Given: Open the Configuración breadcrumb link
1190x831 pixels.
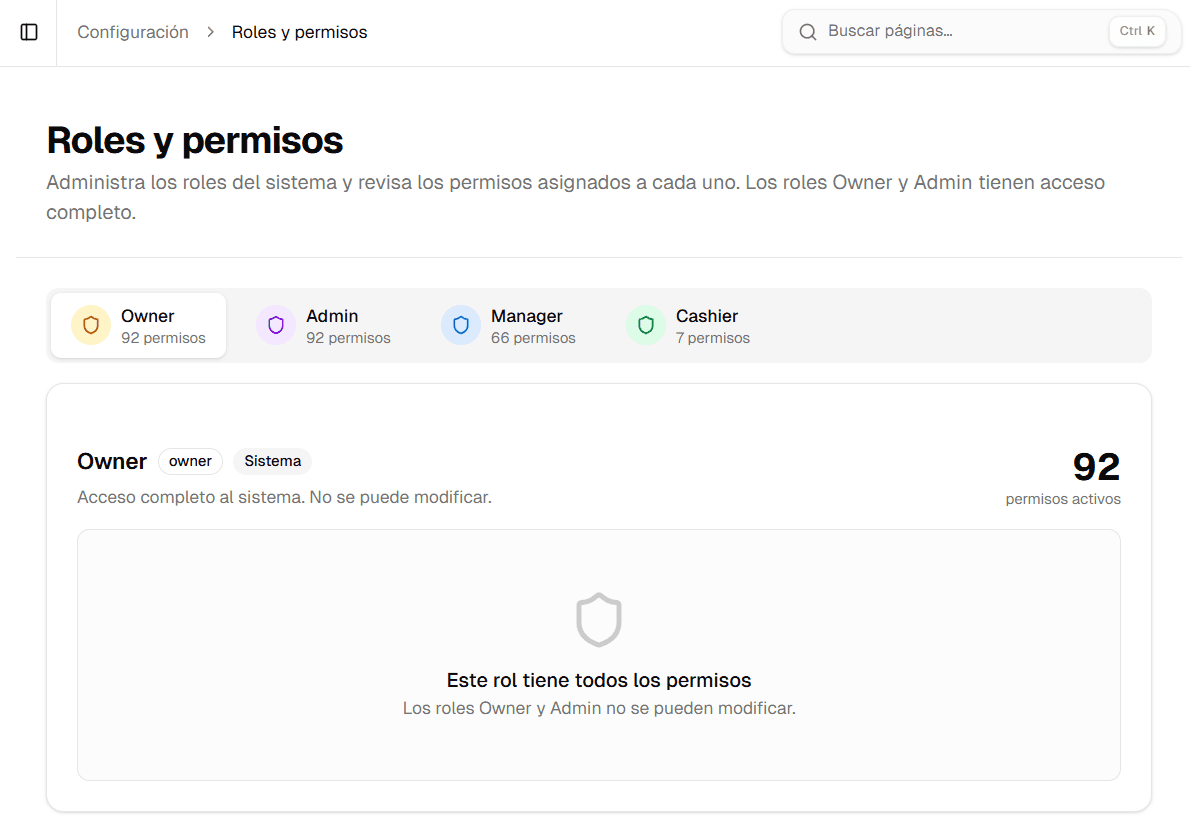Looking at the screenshot, I should point(133,31).
